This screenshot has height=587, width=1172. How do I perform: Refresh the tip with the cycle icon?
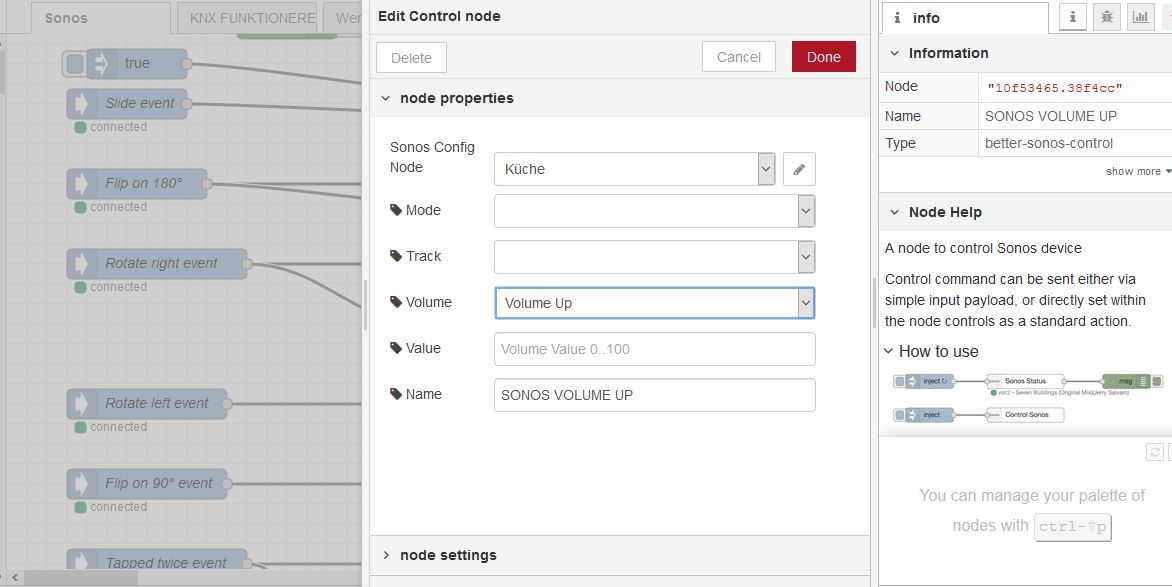1154,452
